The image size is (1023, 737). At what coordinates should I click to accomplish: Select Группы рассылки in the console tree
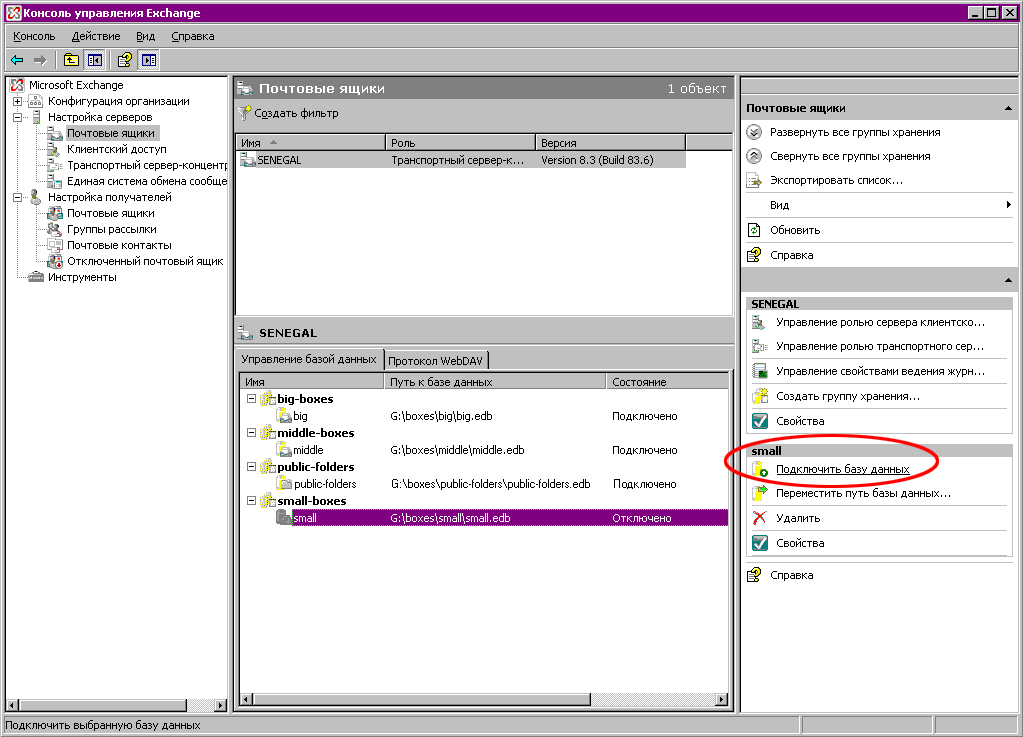[x=111, y=229]
